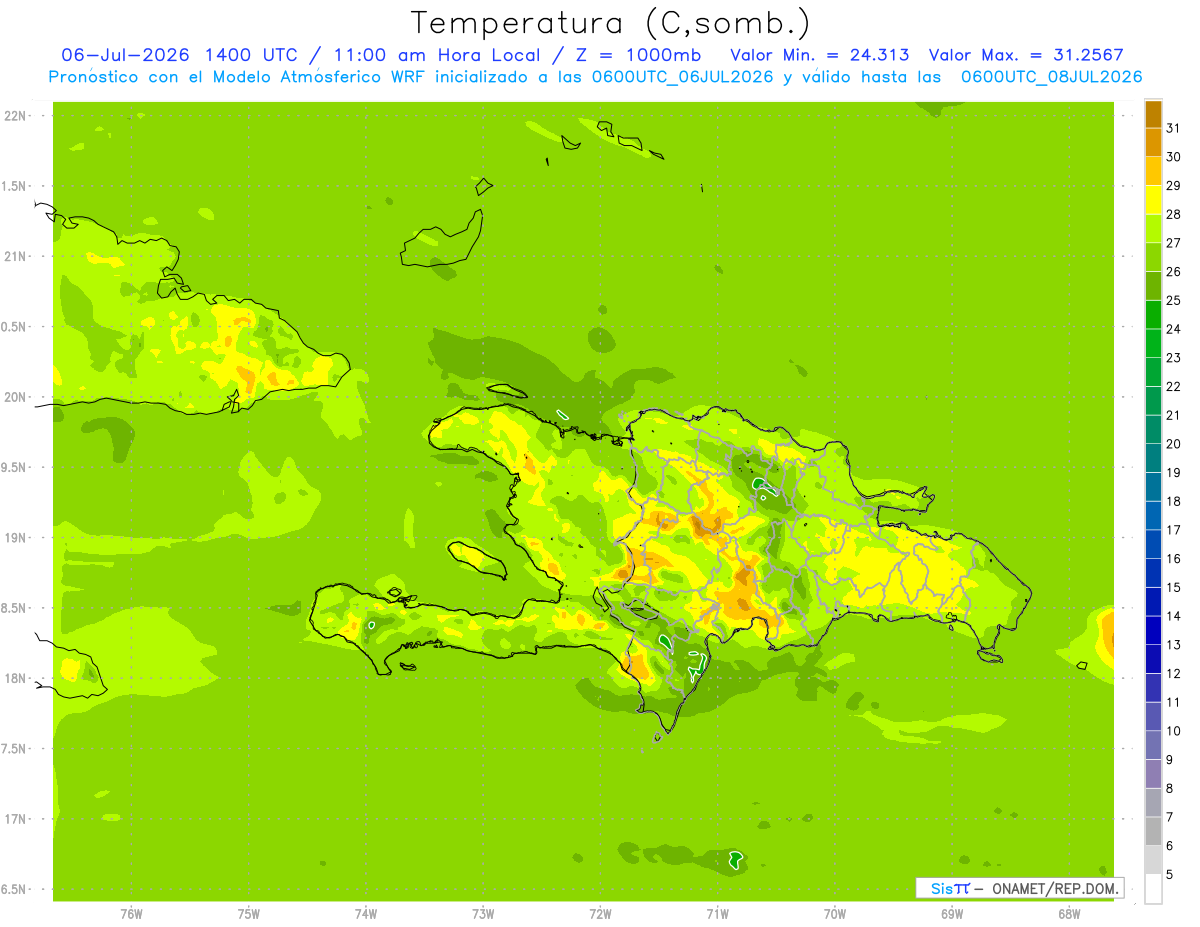Pick the purple legend swatch between 8 and 9
1200x927 pixels.
(1153, 773)
